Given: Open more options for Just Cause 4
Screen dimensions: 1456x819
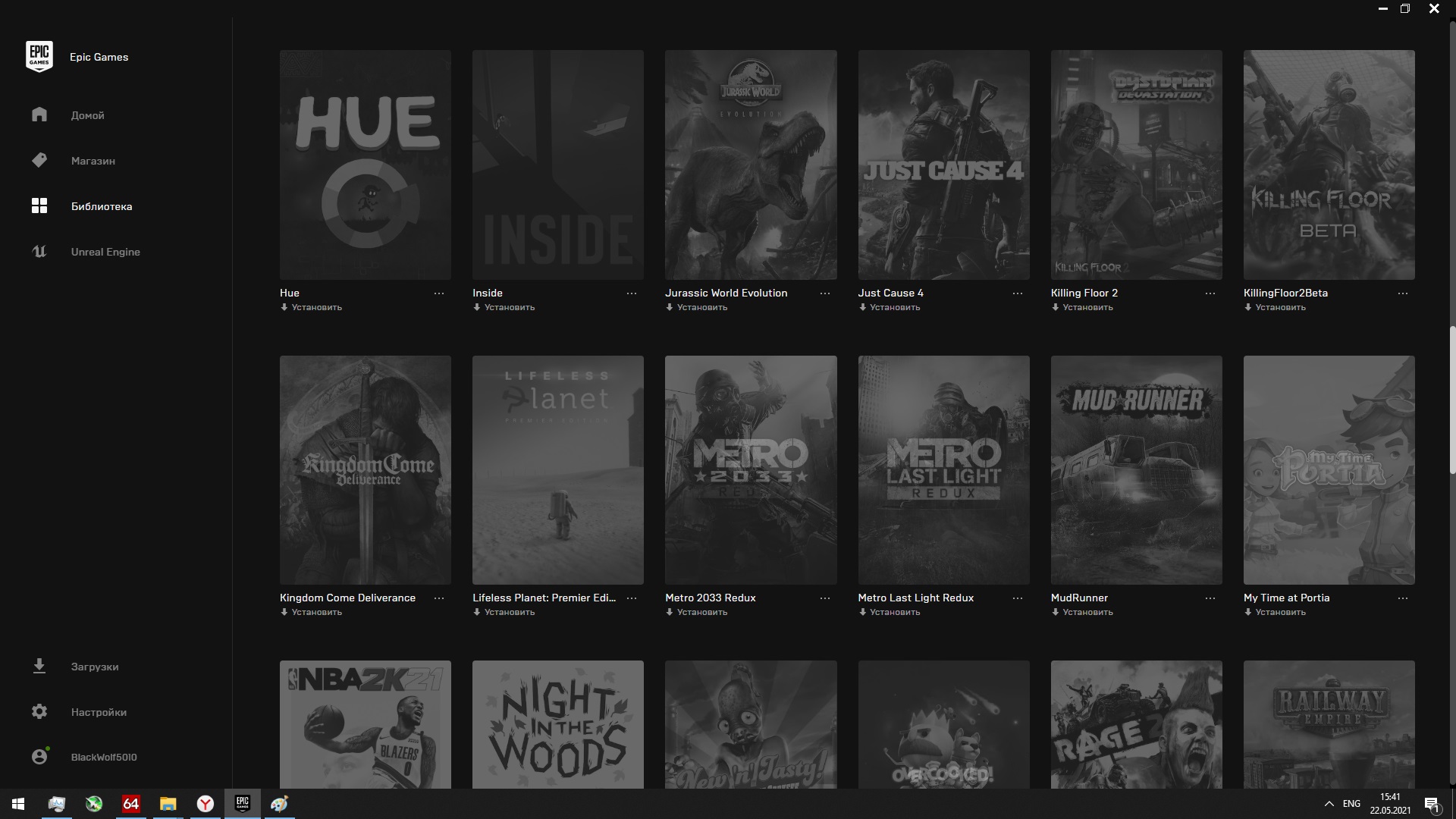Looking at the screenshot, I should [x=1018, y=293].
